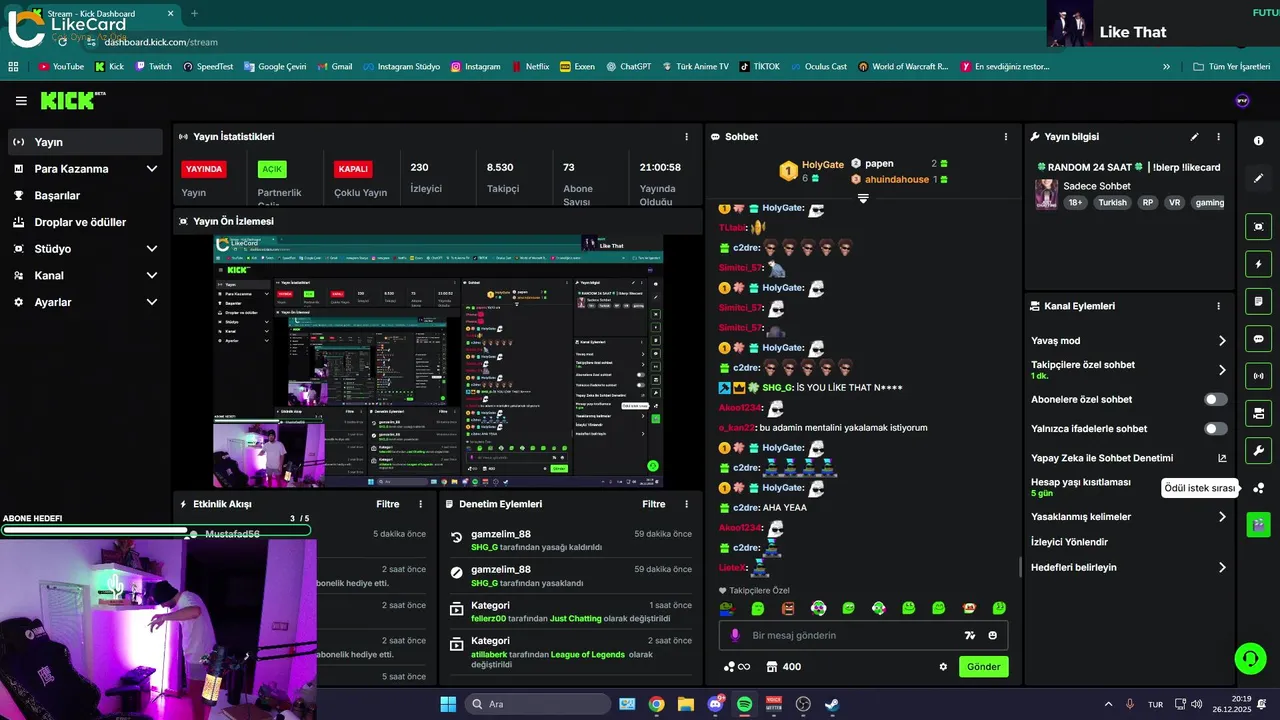Screen dimensions: 1280x720
Task: Toggle the note icon in the right sidebar
Action: [1258, 301]
